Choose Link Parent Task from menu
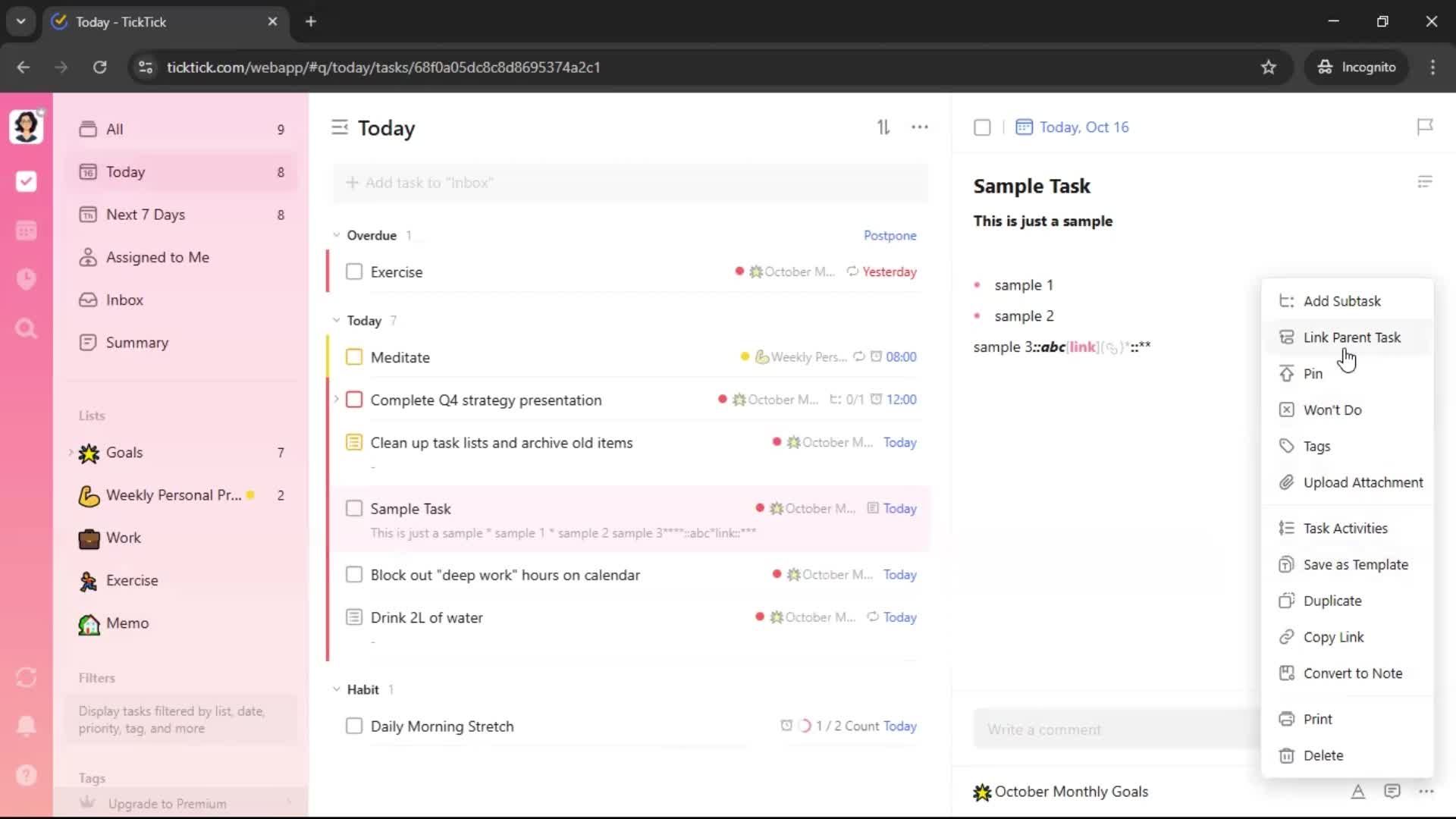 [x=1351, y=337]
